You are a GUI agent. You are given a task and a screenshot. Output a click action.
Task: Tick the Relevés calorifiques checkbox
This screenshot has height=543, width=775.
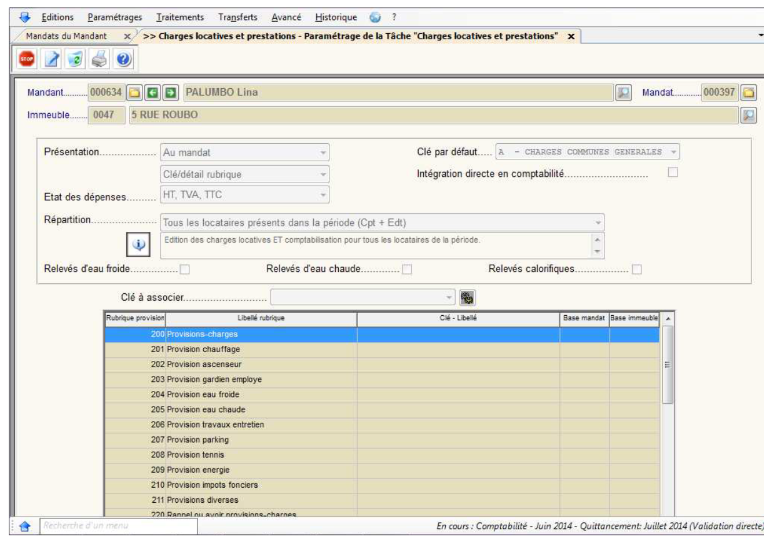(x=637, y=269)
